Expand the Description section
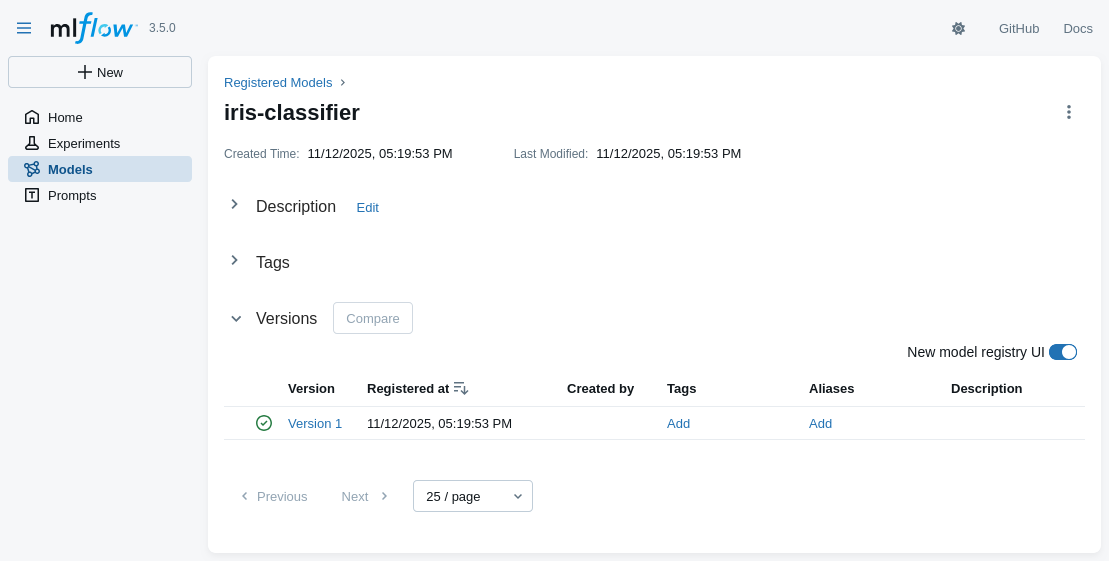Screen dimensions: 1109x561 point(235,205)
